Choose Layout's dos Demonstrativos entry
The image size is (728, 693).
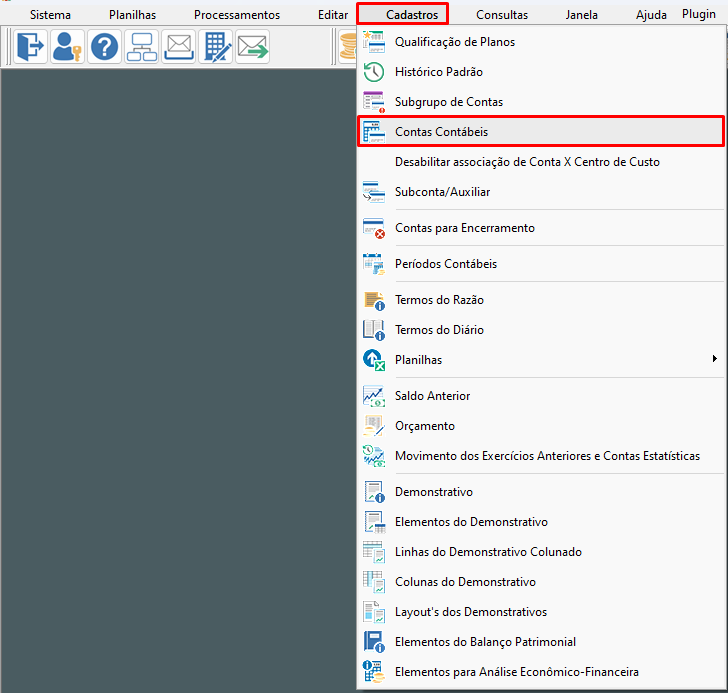[541, 612]
